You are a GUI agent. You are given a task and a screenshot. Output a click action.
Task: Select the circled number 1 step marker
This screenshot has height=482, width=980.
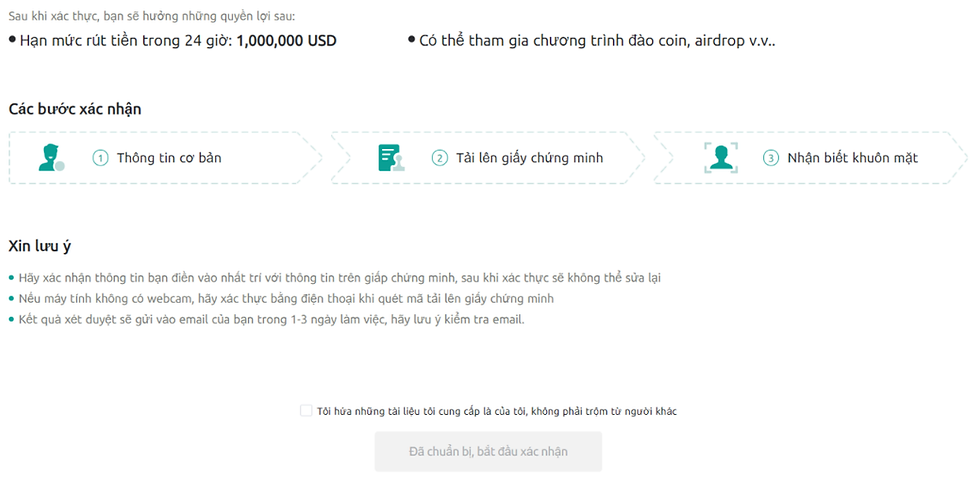(x=100, y=158)
